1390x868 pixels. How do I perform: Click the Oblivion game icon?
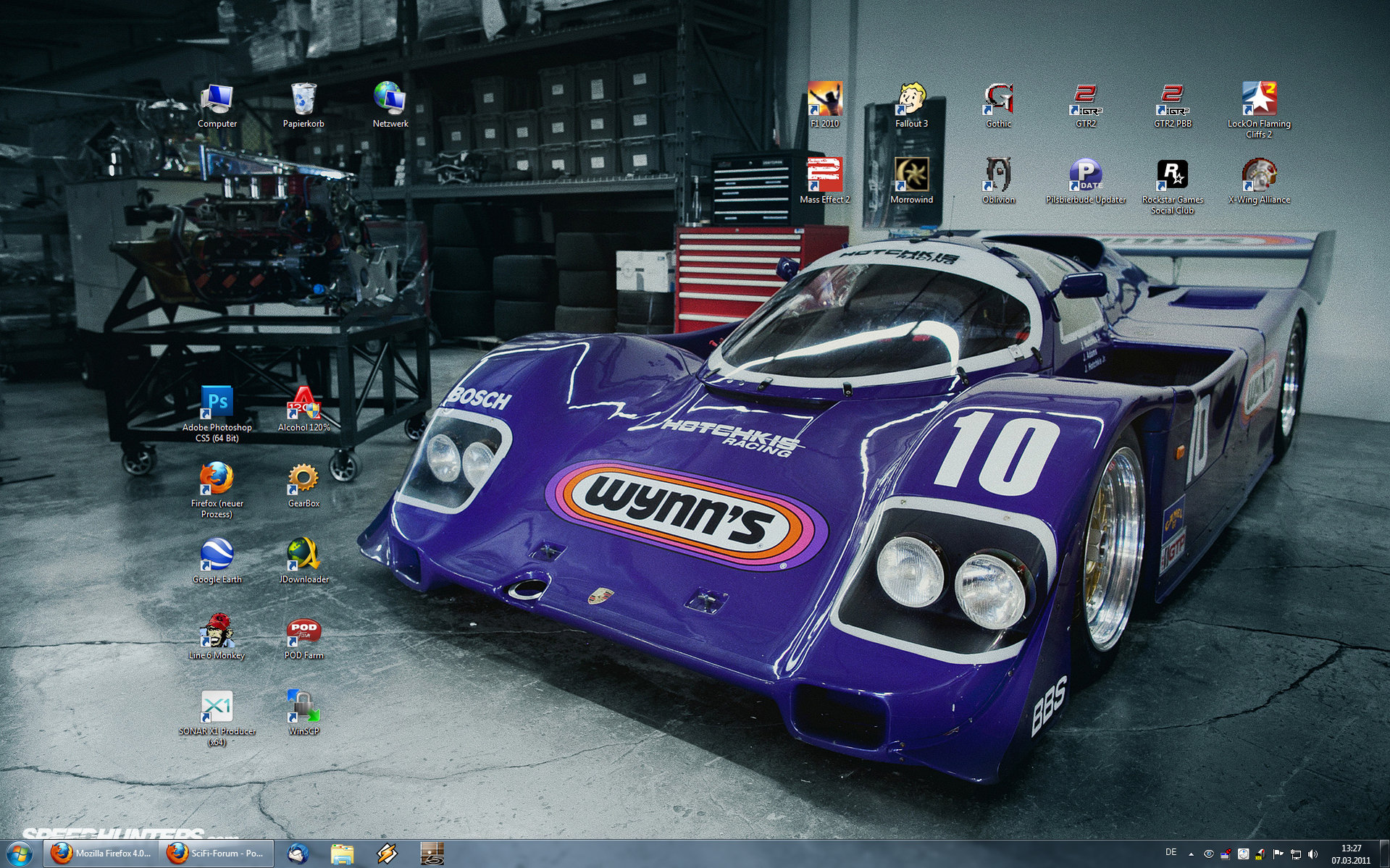pyautogui.click(x=998, y=175)
